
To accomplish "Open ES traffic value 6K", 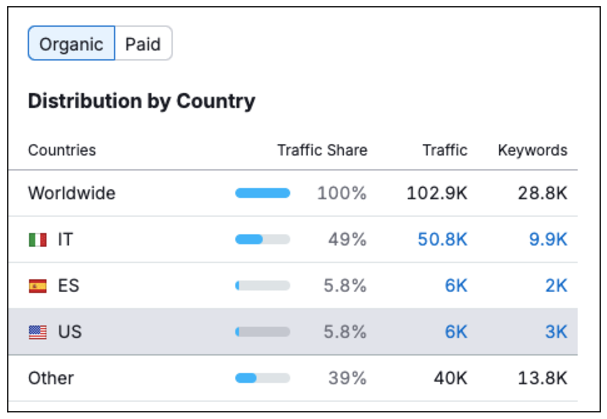I will 456,286.
